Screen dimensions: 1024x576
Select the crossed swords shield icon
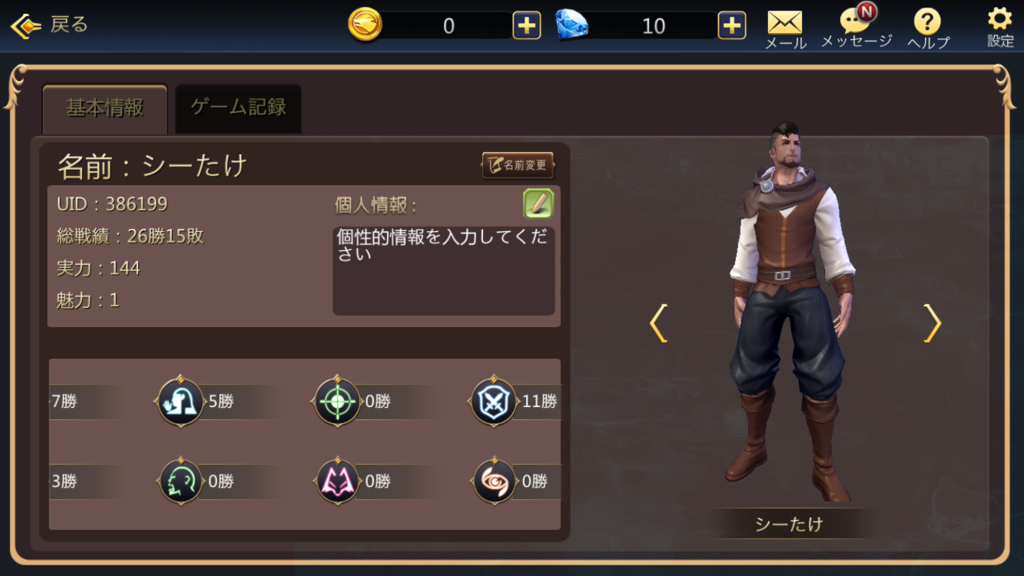(x=494, y=401)
